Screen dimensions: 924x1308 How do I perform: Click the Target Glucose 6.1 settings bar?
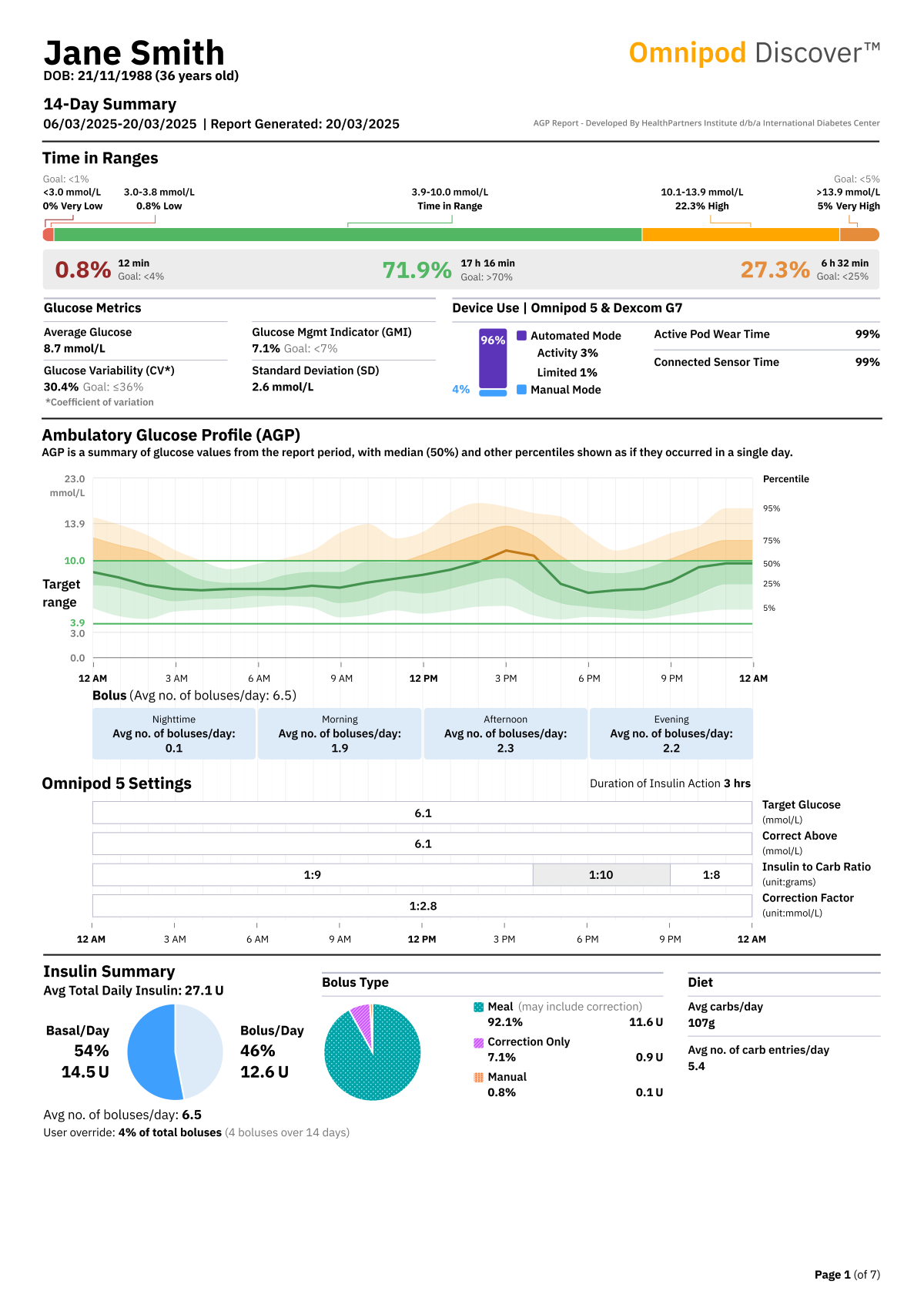click(422, 813)
